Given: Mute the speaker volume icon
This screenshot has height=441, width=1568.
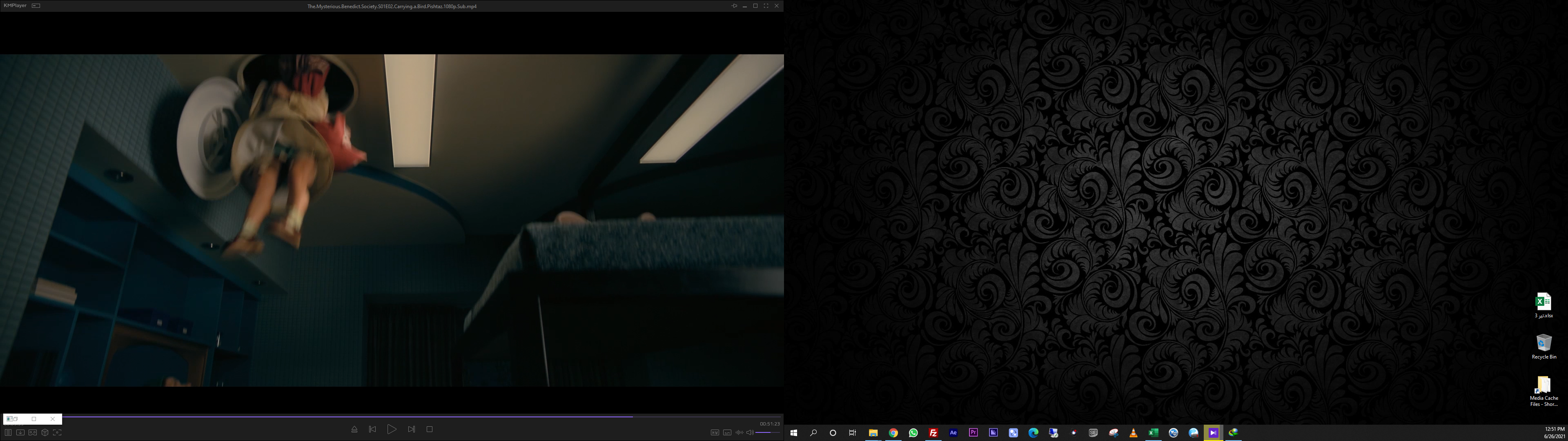Looking at the screenshot, I should (750, 432).
